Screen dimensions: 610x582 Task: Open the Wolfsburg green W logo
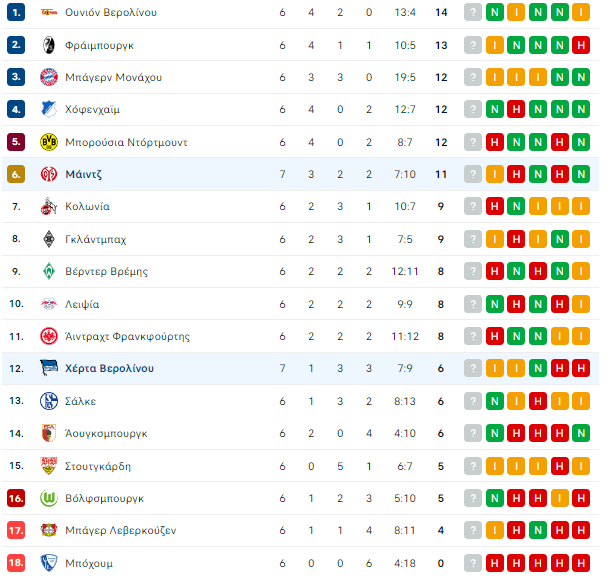(49, 498)
